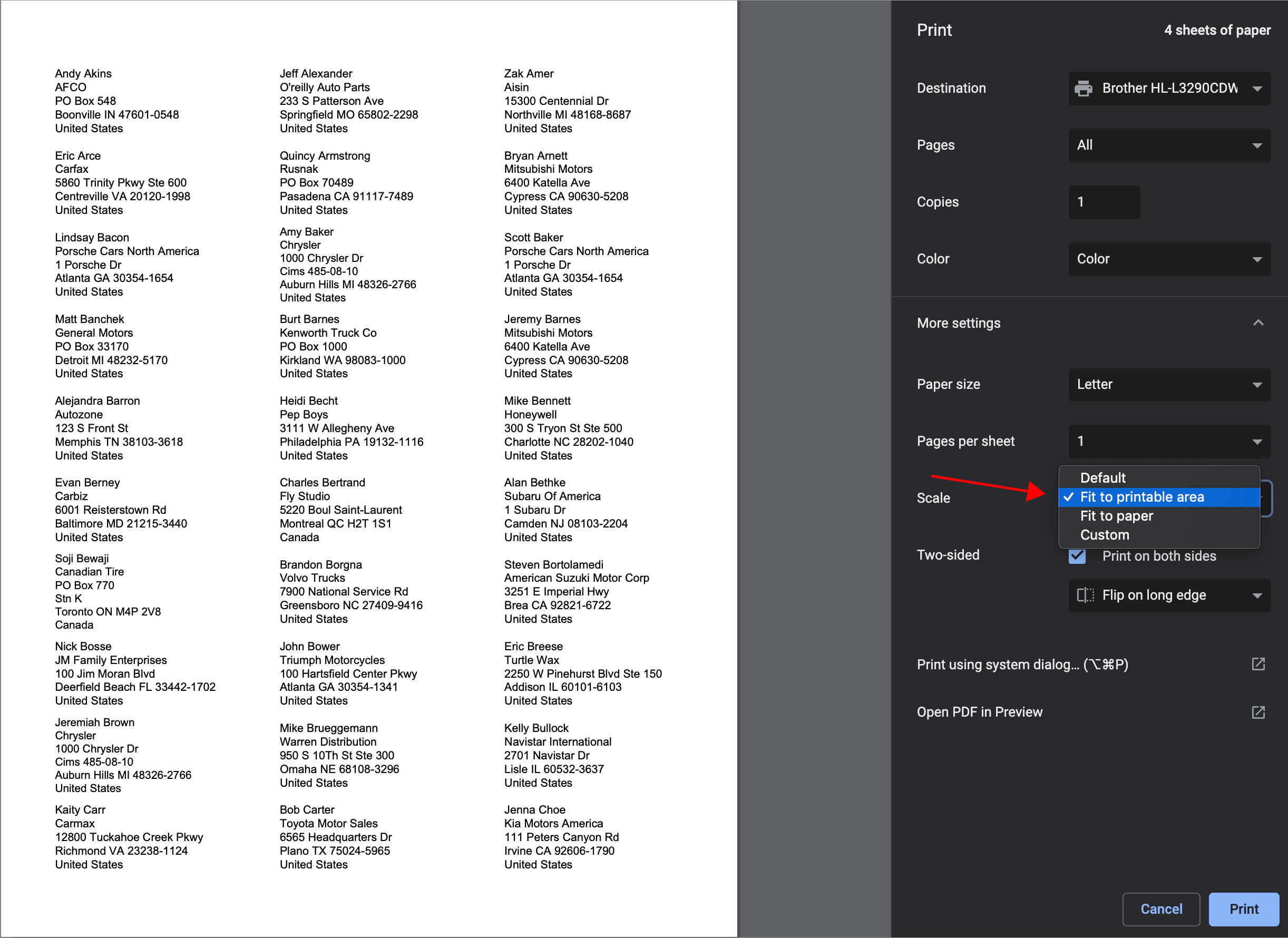Click Open PDF in Preview link

click(980, 712)
